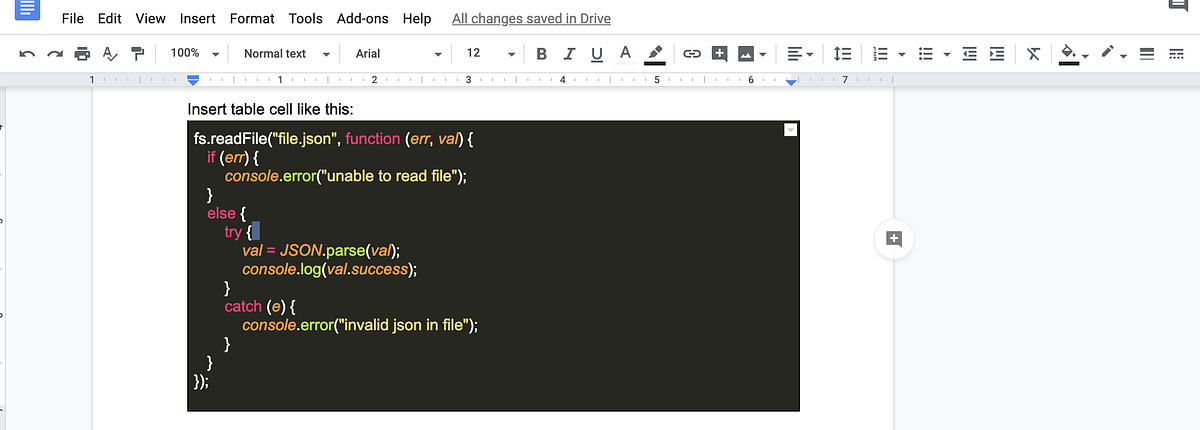Click the right indent ruler marker
Screen dimensions: 1200x430
click(791, 80)
